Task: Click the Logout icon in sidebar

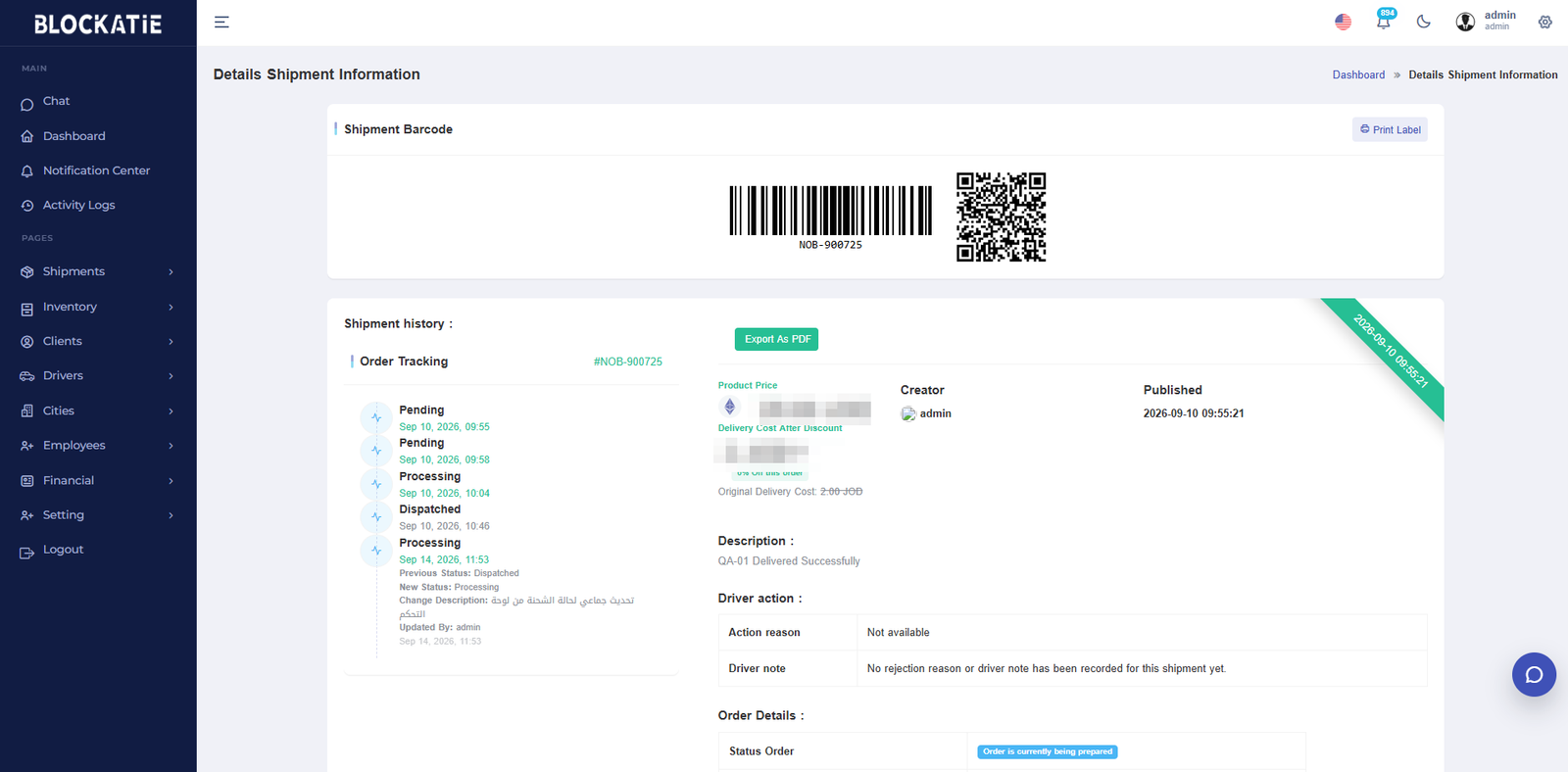Action: pos(27,553)
